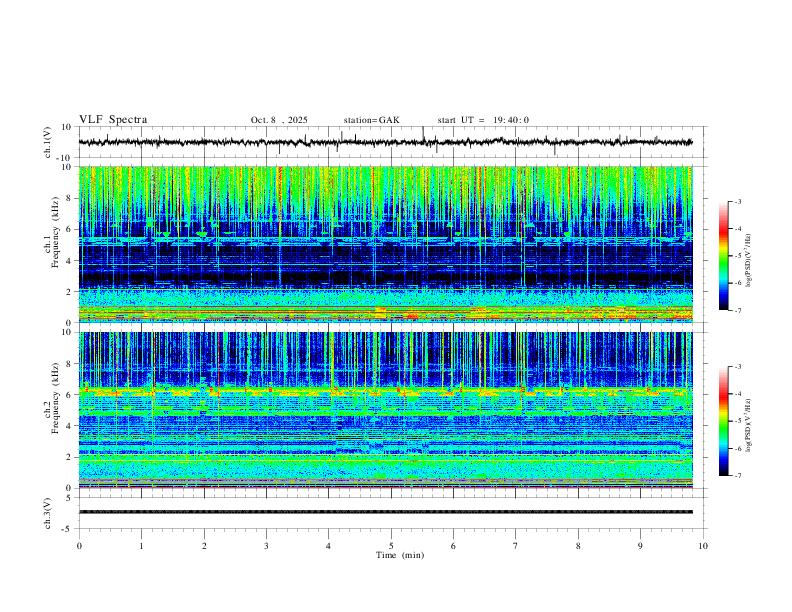Screen dimensions: 792x612
Task: Click time axis tick label "9"
Action: [640, 546]
